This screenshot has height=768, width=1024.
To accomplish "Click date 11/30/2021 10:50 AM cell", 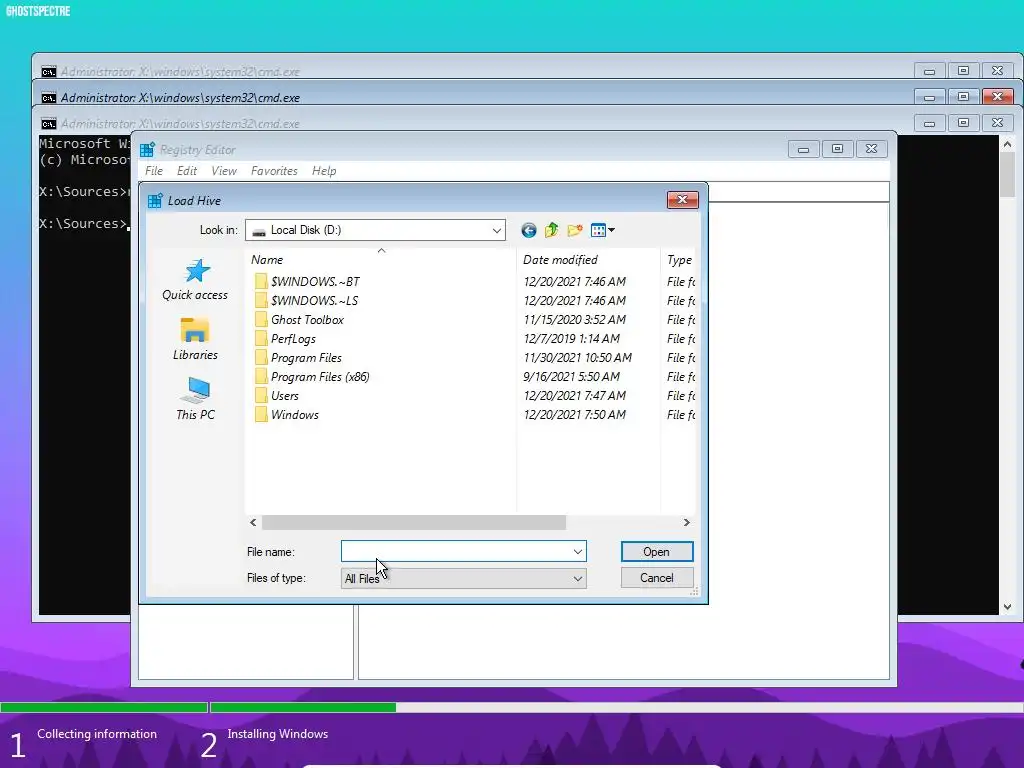I will click(x=577, y=357).
